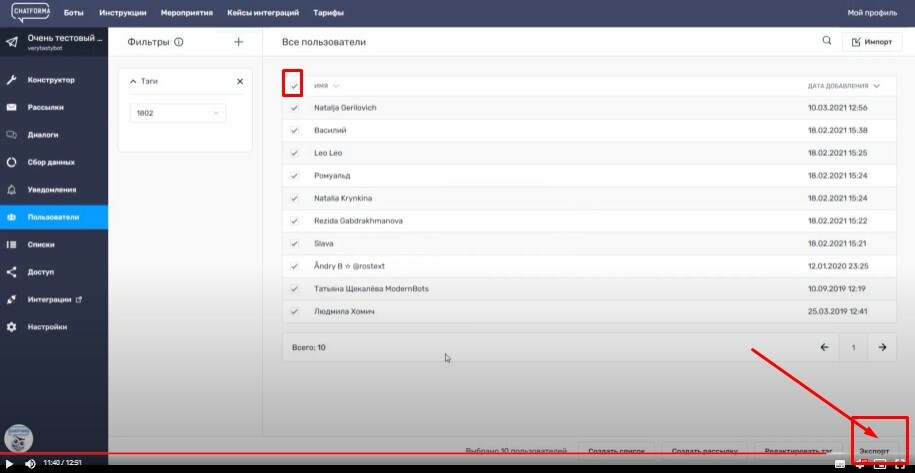The width and height of the screenshot is (915, 473).
Task: Open Настройки sidebar section
Action: [54, 327]
